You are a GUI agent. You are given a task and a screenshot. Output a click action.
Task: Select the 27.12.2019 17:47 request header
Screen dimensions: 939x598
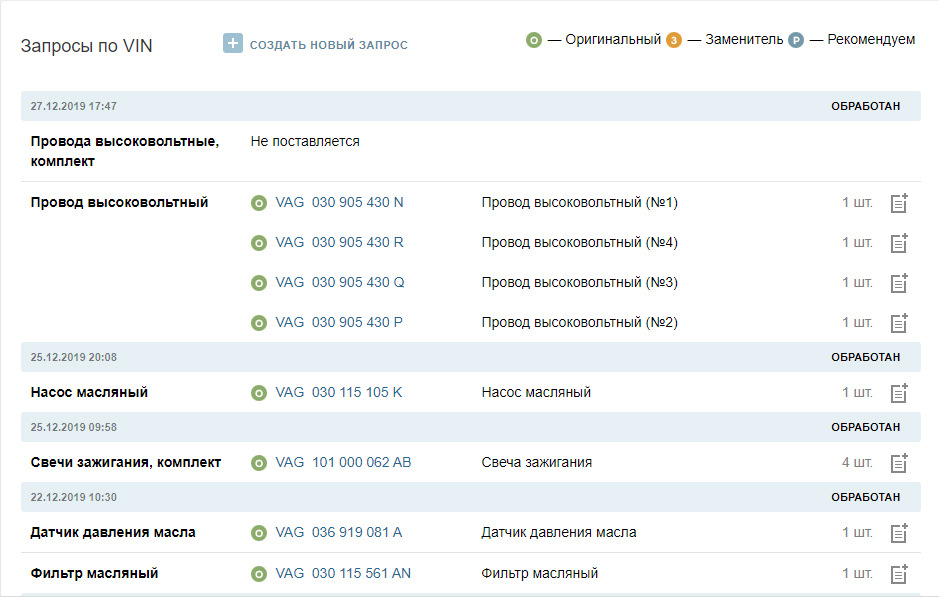pos(74,106)
